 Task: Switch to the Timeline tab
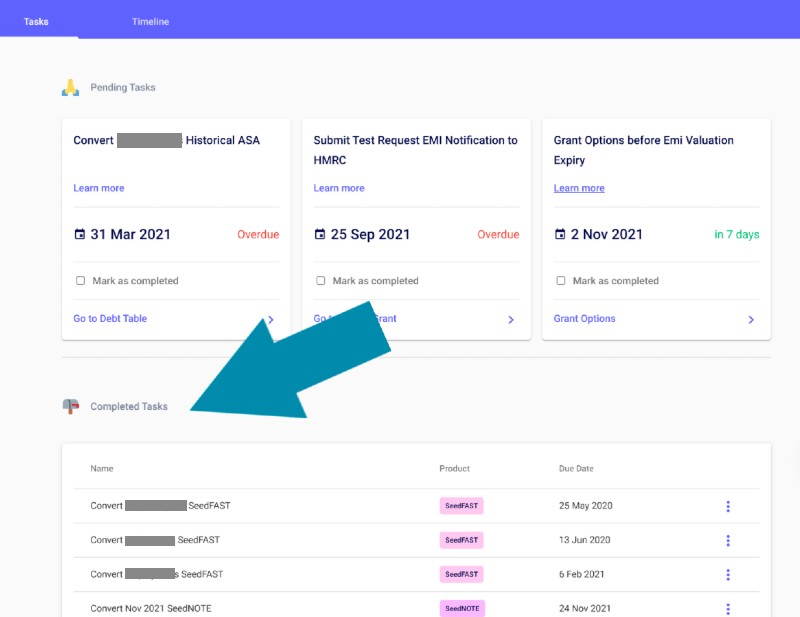pyautogui.click(x=150, y=20)
